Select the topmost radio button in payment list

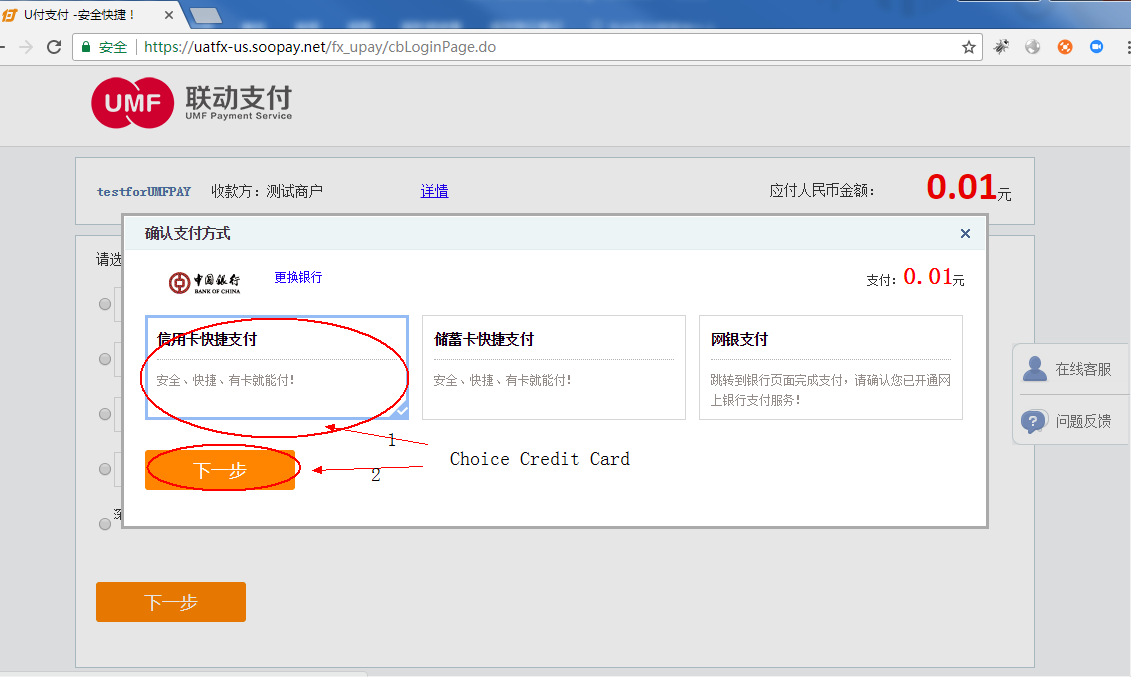click(x=105, y=304)
